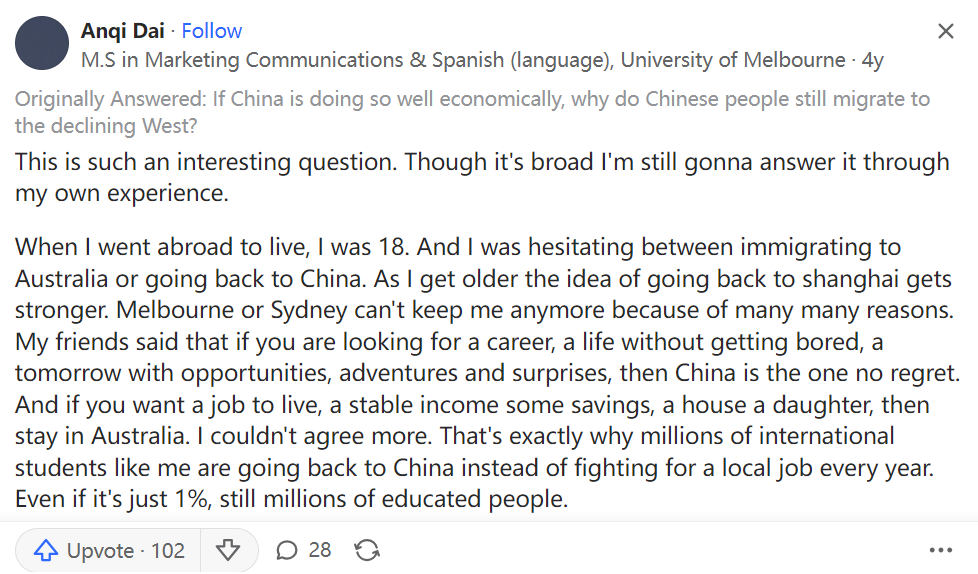Open the Anqi Dai author name link
Screen dimensions: 978x574
(123, 31)
